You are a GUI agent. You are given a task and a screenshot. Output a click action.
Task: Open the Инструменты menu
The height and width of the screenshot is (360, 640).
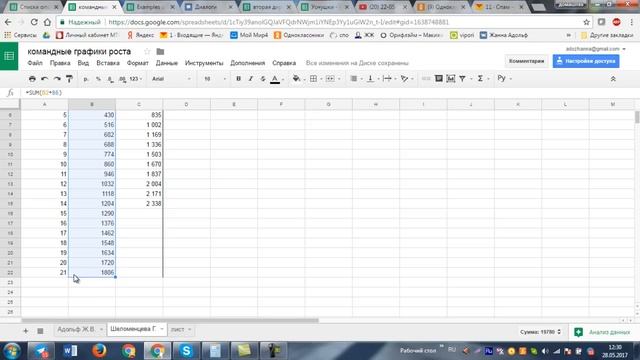point(204,63)
